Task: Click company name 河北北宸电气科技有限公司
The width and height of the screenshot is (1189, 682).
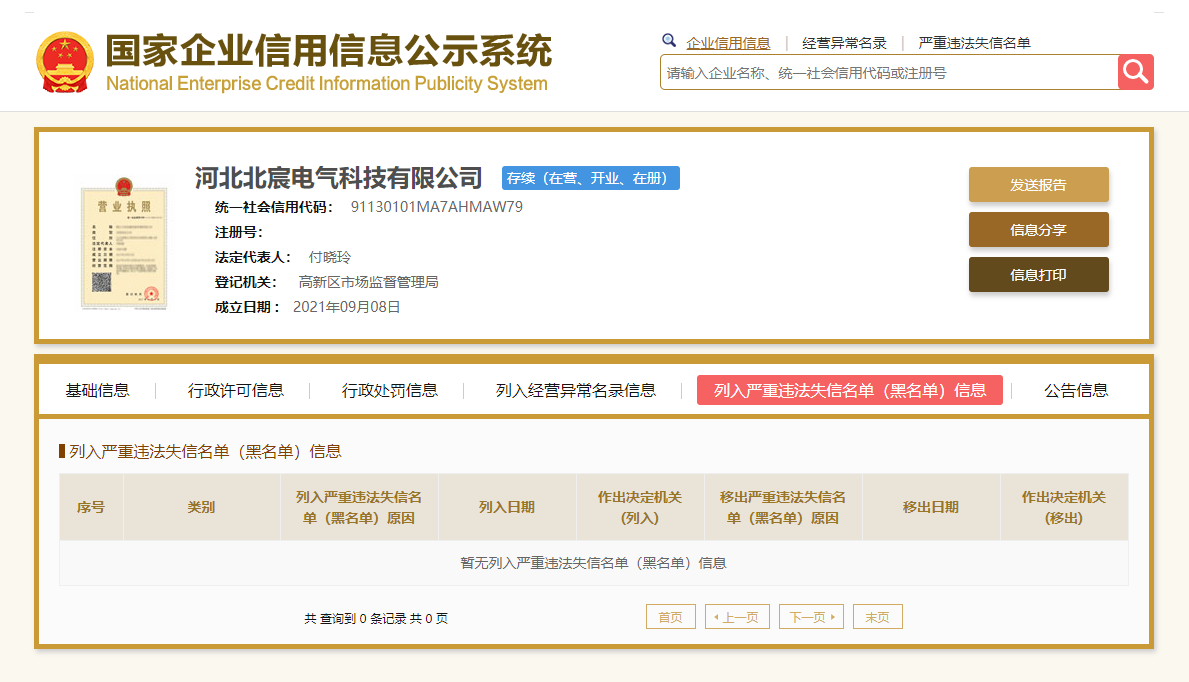Action: (338, 178)
